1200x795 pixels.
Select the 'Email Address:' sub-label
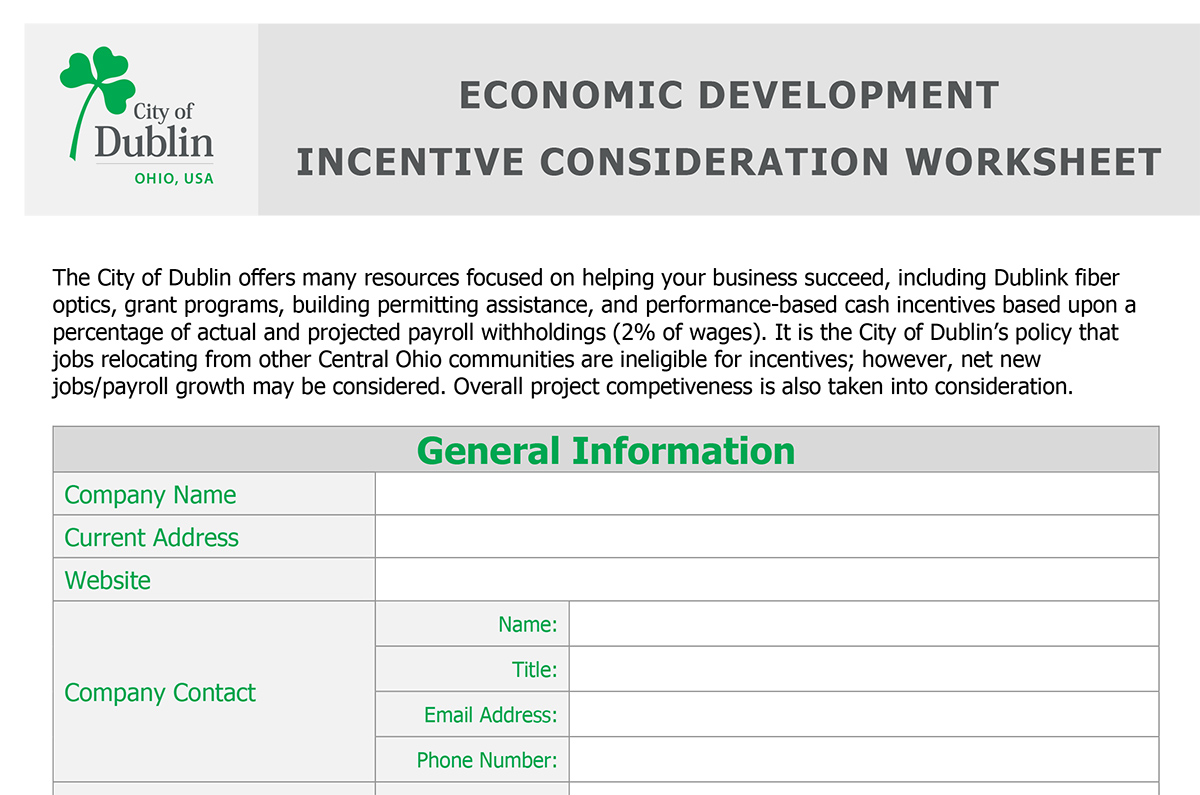[x=490, y=715]
